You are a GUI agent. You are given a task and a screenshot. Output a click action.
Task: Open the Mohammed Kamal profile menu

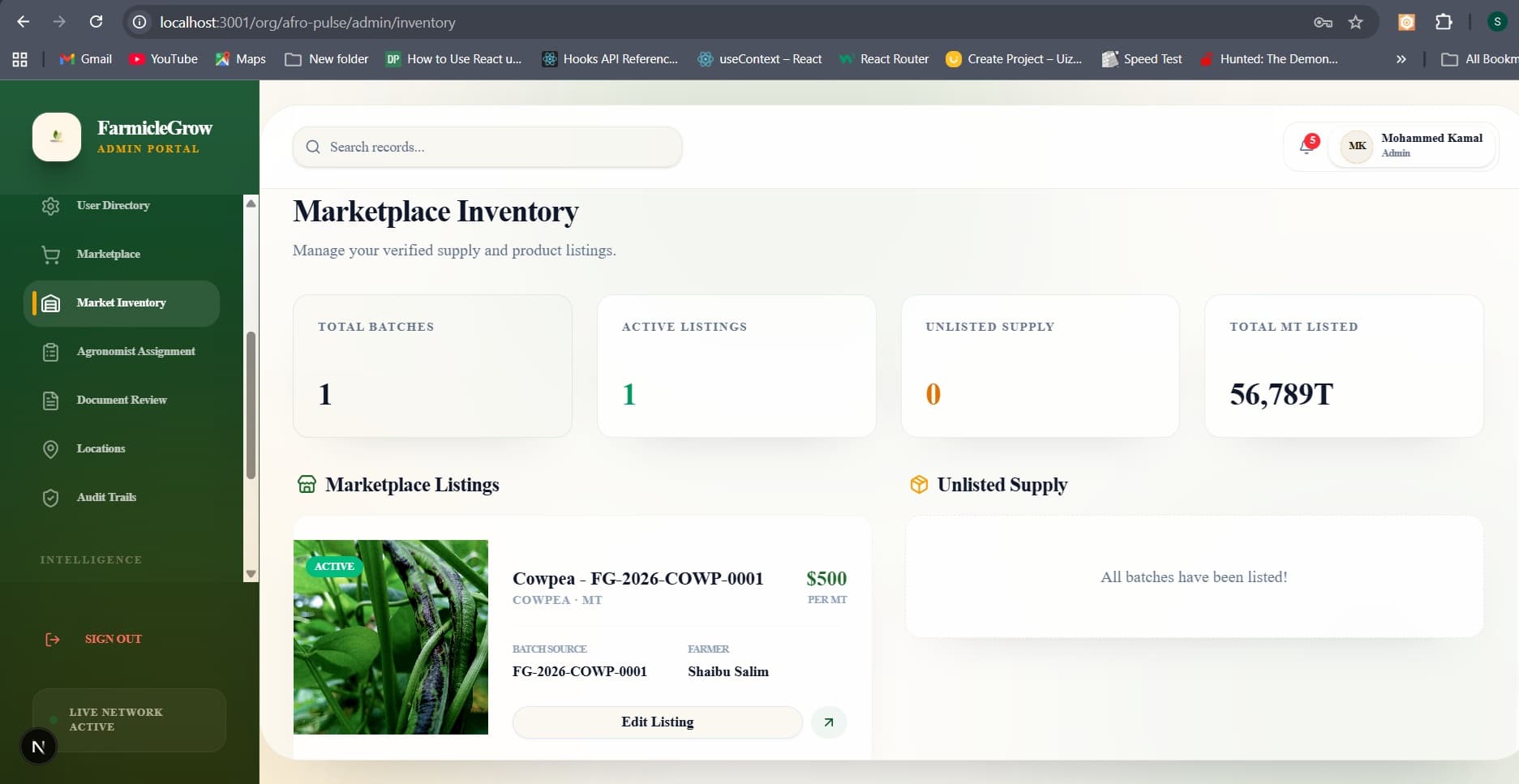tap(1412, 146)
